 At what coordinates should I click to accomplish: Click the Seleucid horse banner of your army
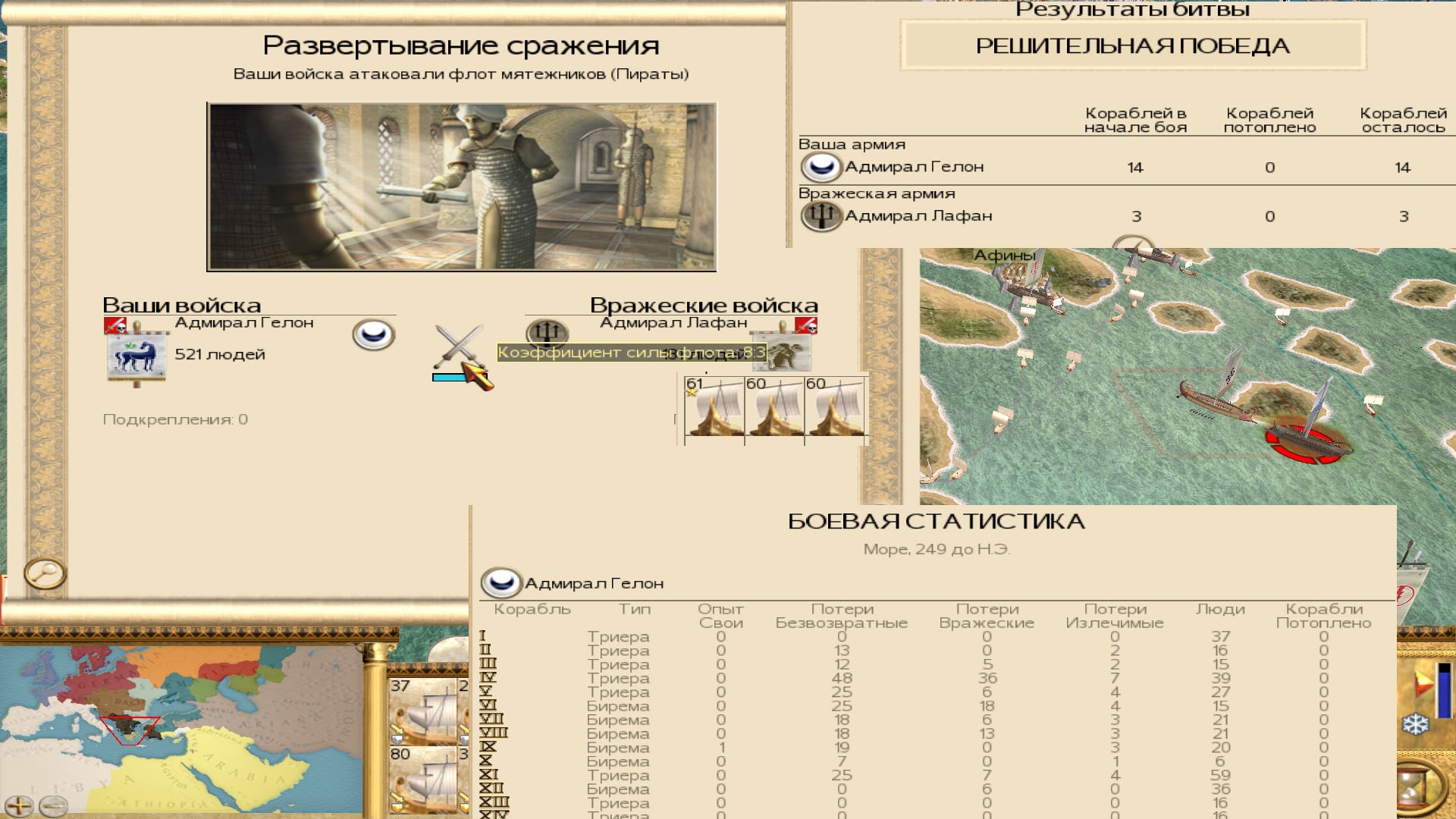click(x=136, y=355)
